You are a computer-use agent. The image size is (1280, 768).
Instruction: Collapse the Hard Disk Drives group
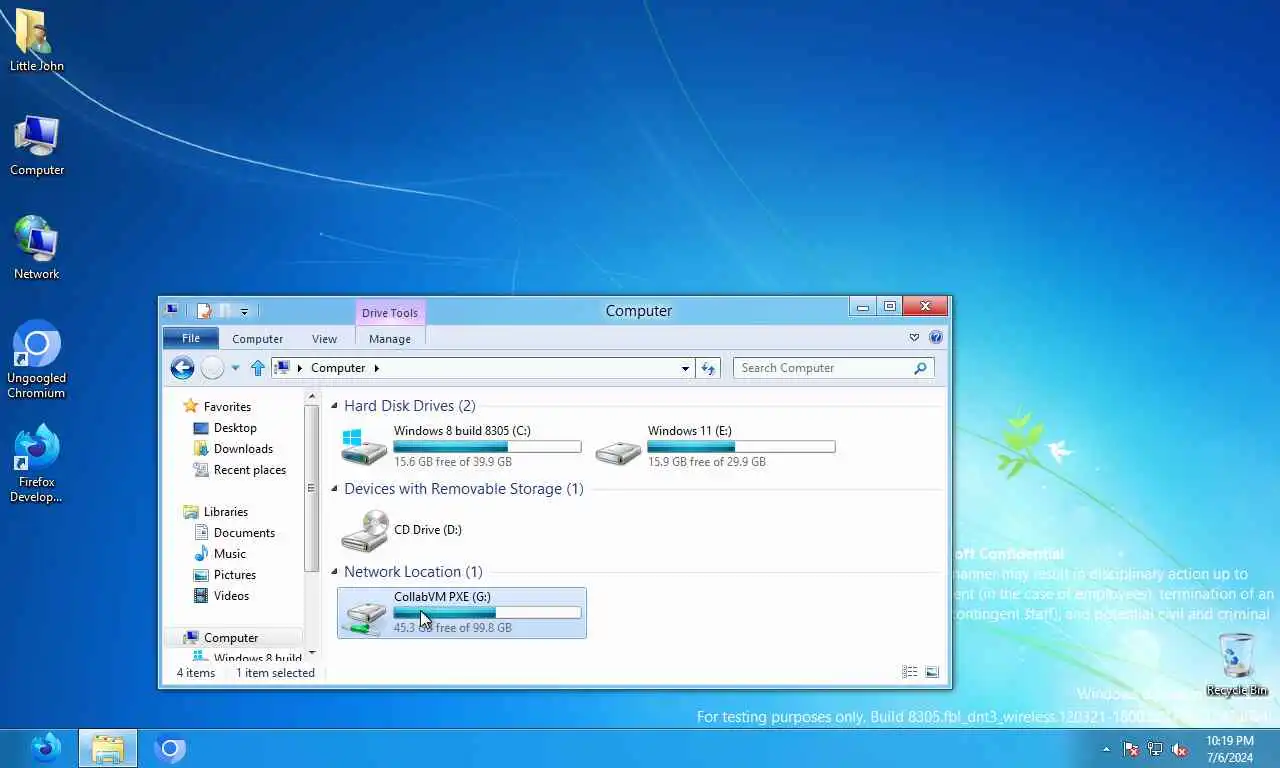(335, 406)
